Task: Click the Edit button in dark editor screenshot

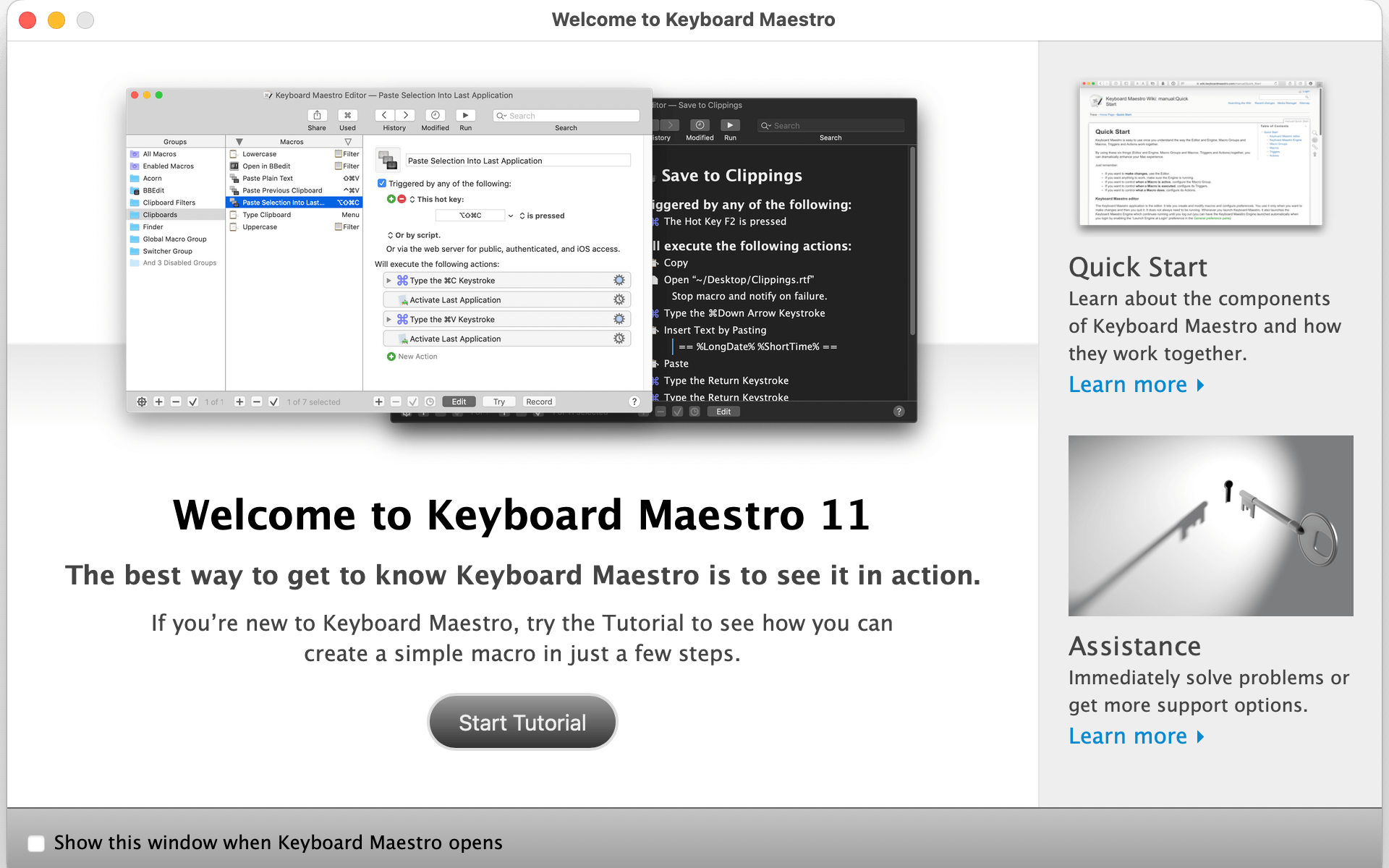Action: click(723, 412)
